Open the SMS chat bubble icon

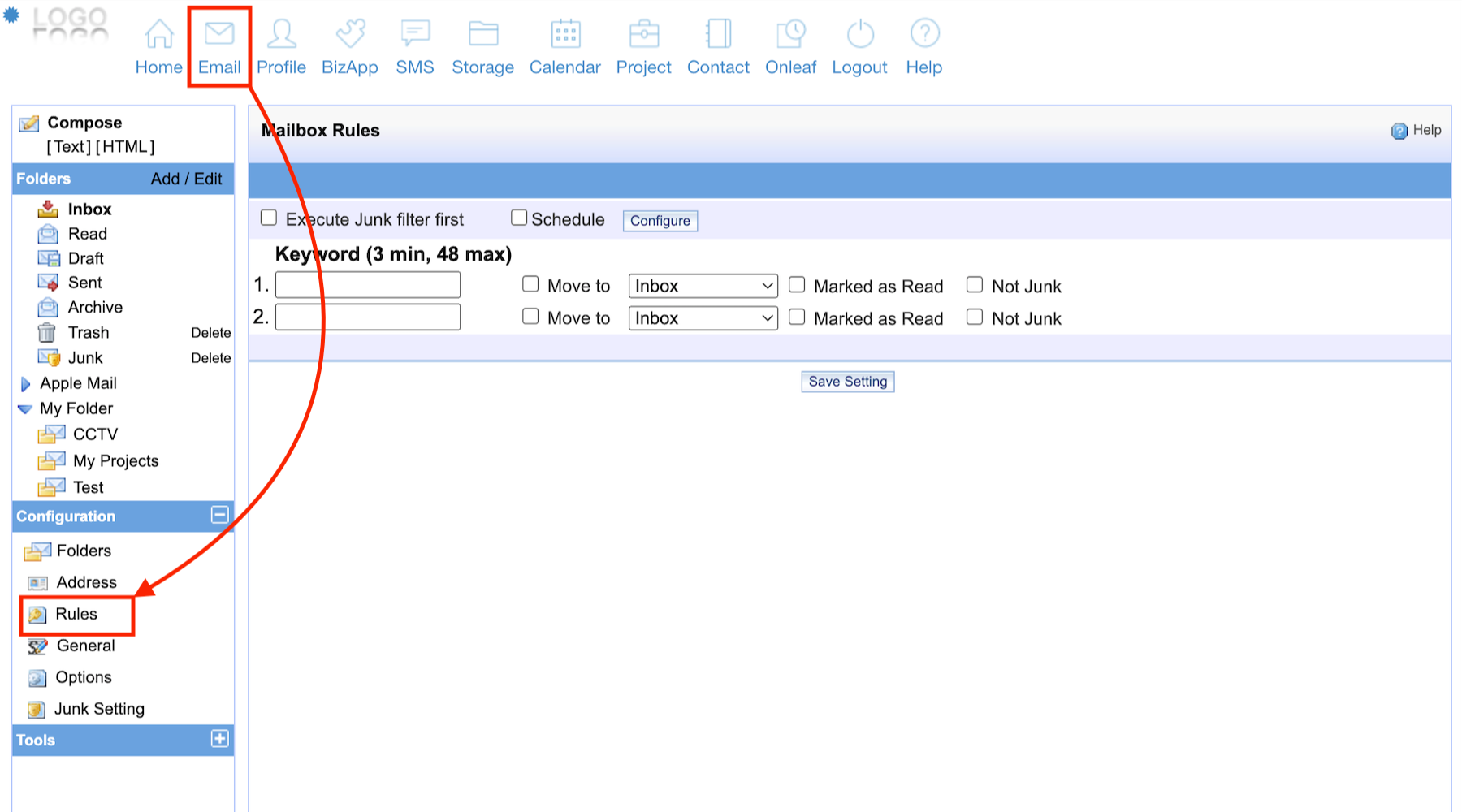pyautogui.click(x=415, y=34)
